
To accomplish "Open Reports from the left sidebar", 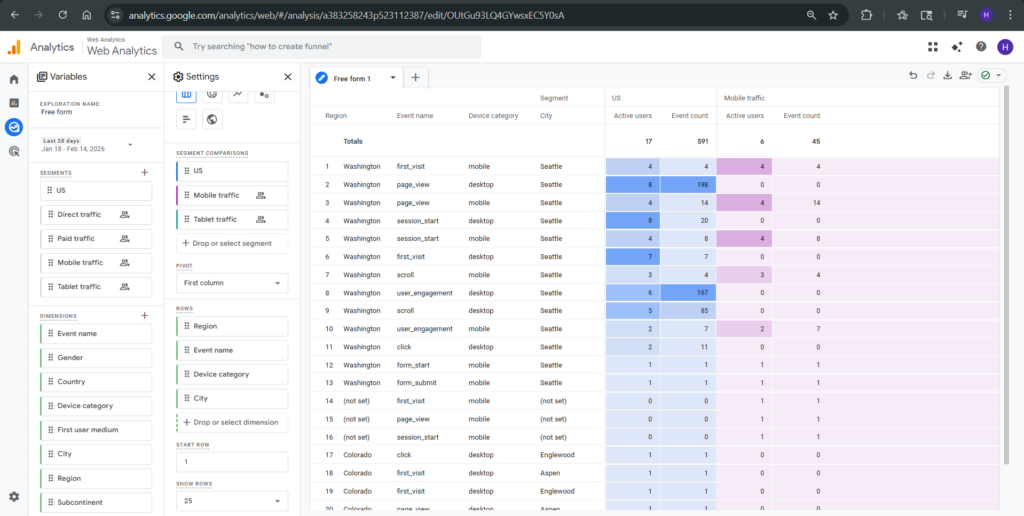I will pyautogui.click(x=14, y=103).
